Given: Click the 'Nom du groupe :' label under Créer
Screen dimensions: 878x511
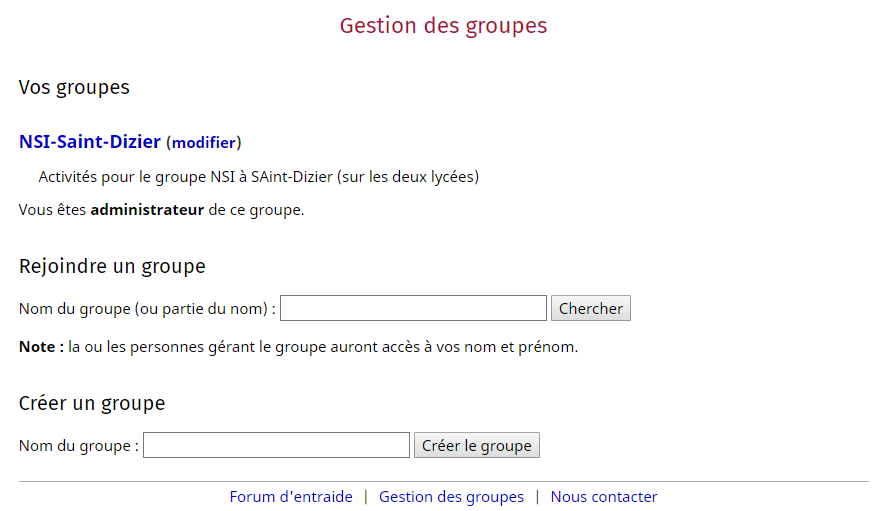Looking at the screenshot, I should [79, 446].
